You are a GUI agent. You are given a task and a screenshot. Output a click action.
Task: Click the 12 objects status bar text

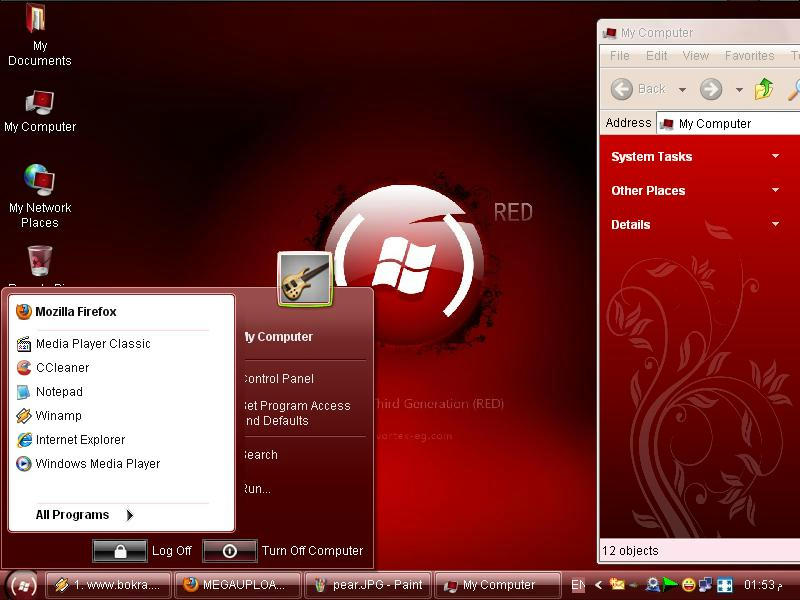(x=630, y=551)
